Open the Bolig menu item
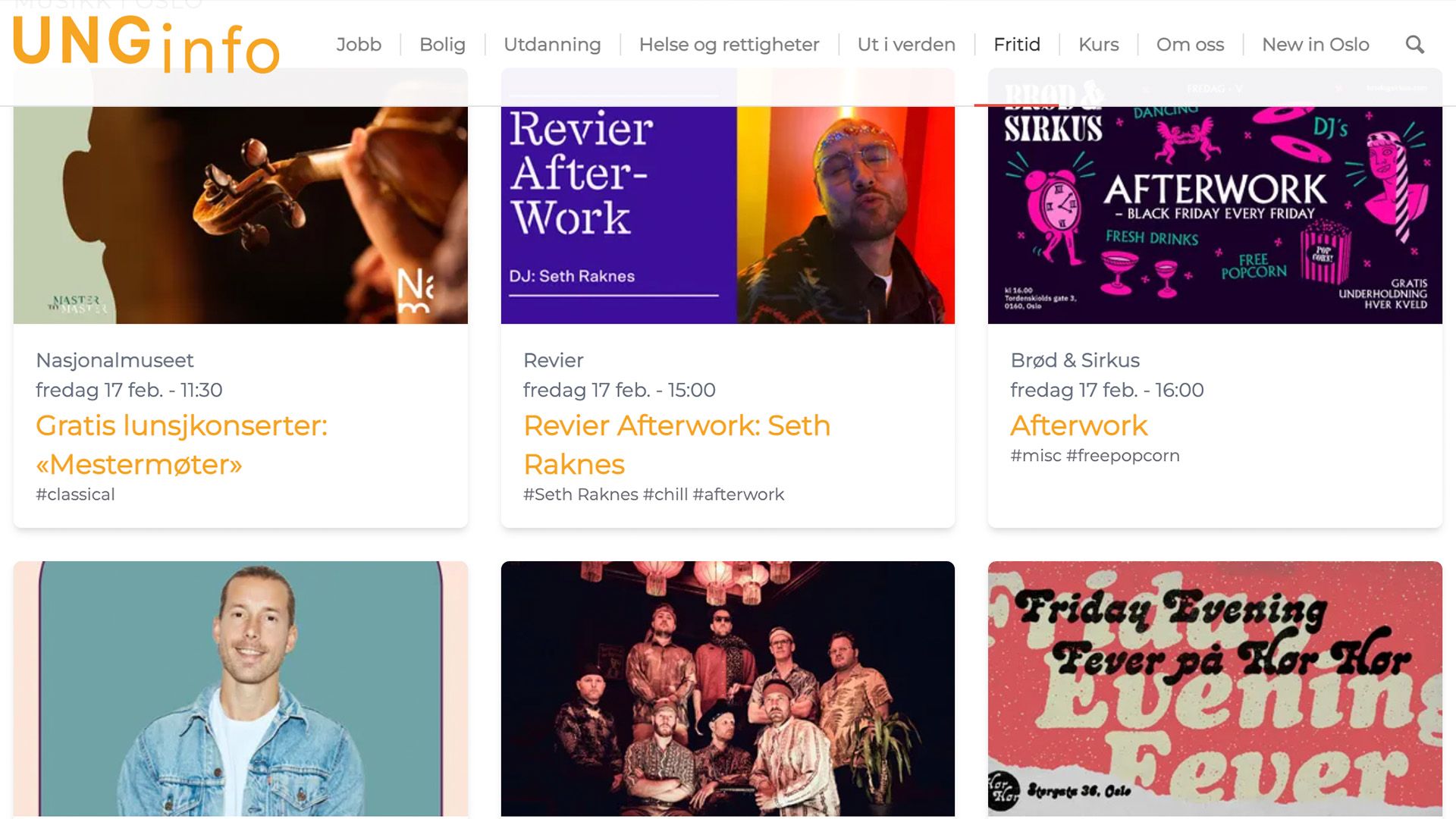1456x819 pixels. [442, 45]
